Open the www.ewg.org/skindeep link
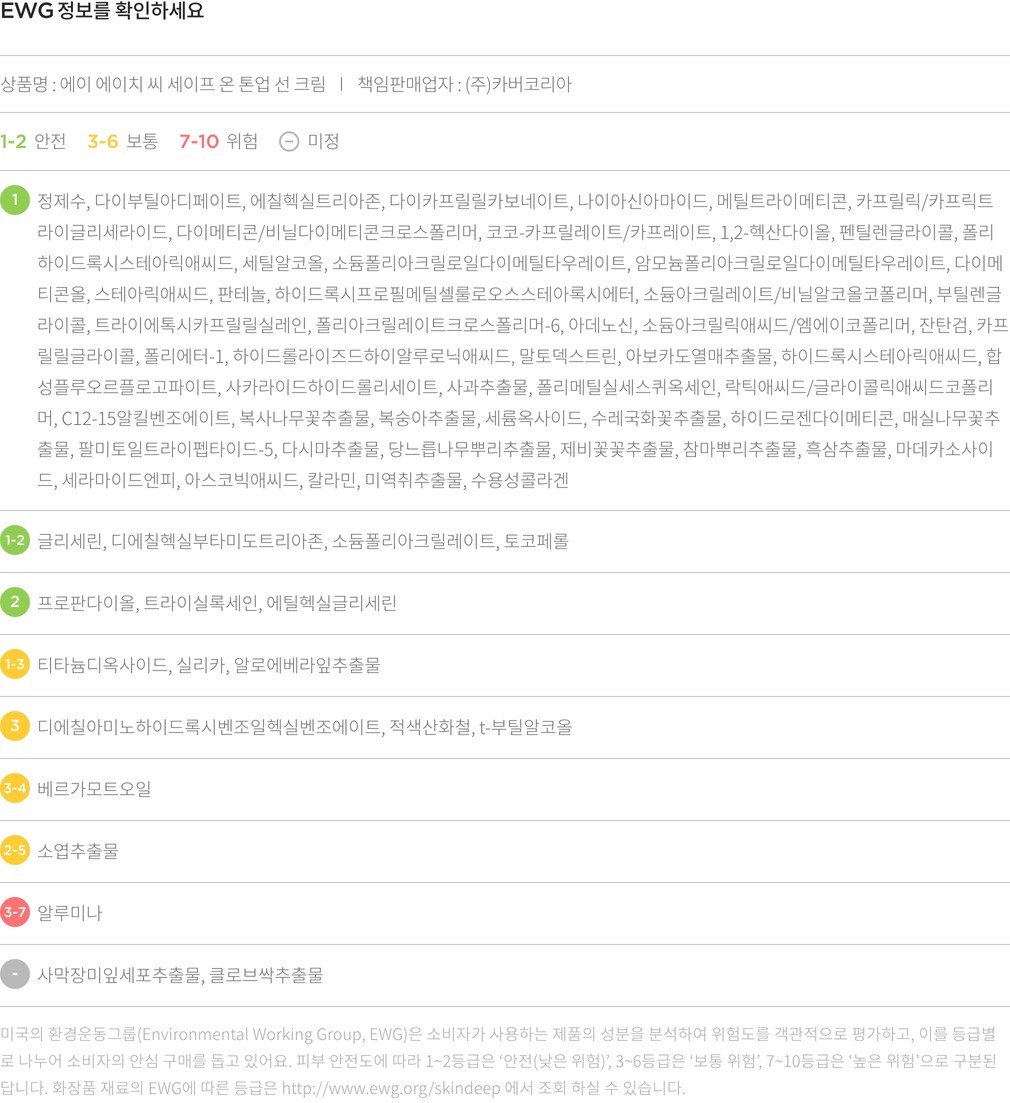Image resolution: width=1010 pixels, height=1103 pixels. coord(372,1088)
